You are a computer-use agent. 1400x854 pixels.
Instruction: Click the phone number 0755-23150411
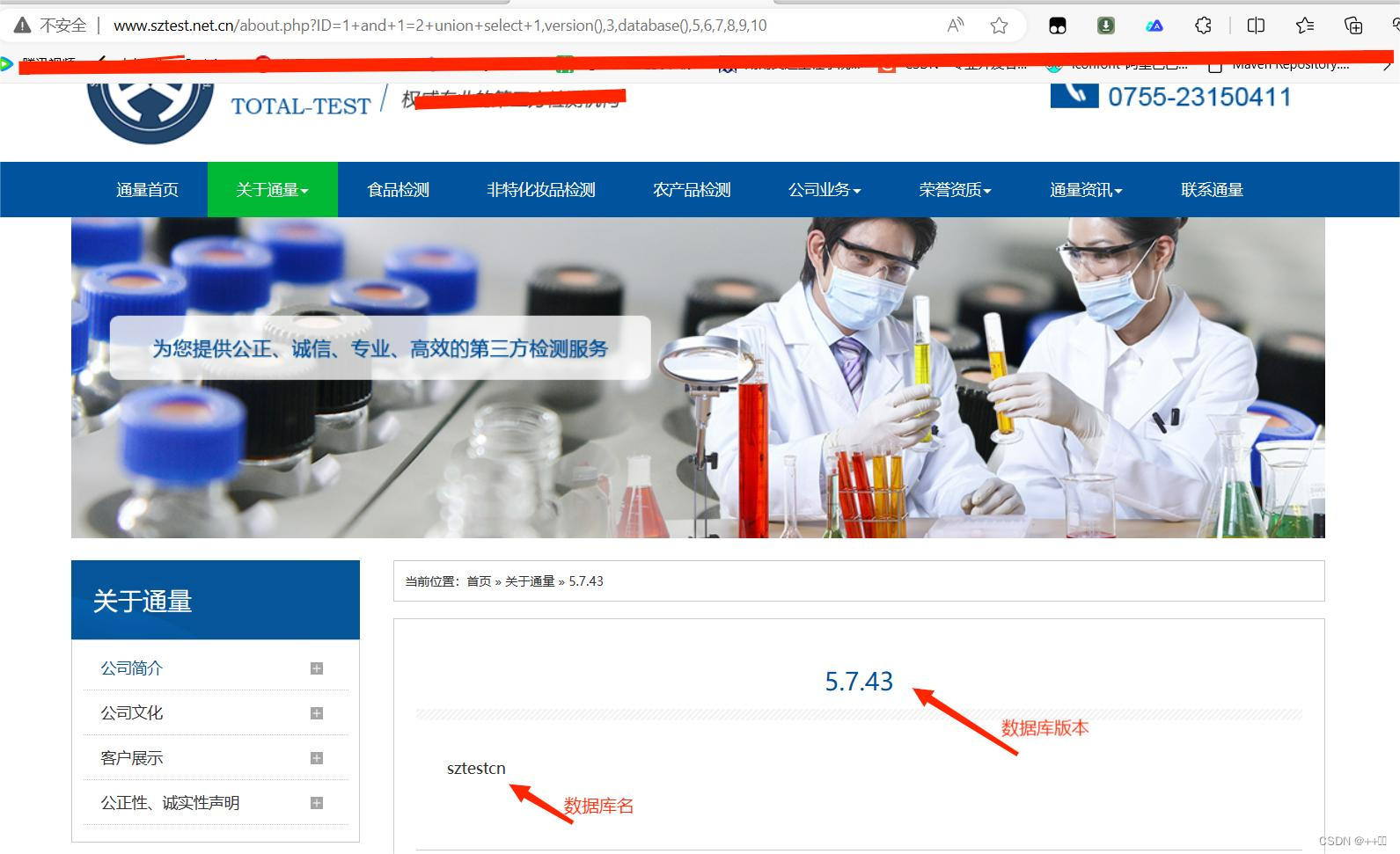click(x=1199, y=97)
